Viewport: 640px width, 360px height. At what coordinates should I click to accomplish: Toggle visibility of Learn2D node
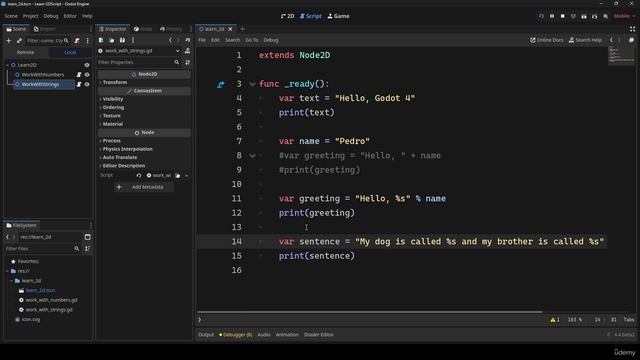pos(87,65)
